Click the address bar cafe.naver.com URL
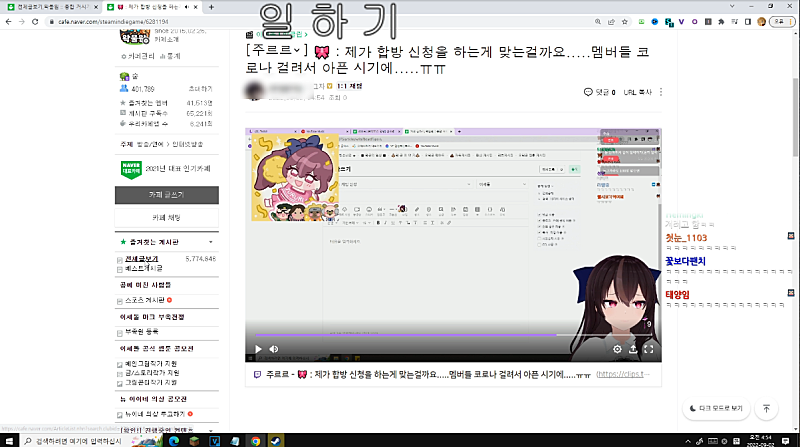Image resolution: width=800 pixels, height=447 pixels. coord(113,21)
